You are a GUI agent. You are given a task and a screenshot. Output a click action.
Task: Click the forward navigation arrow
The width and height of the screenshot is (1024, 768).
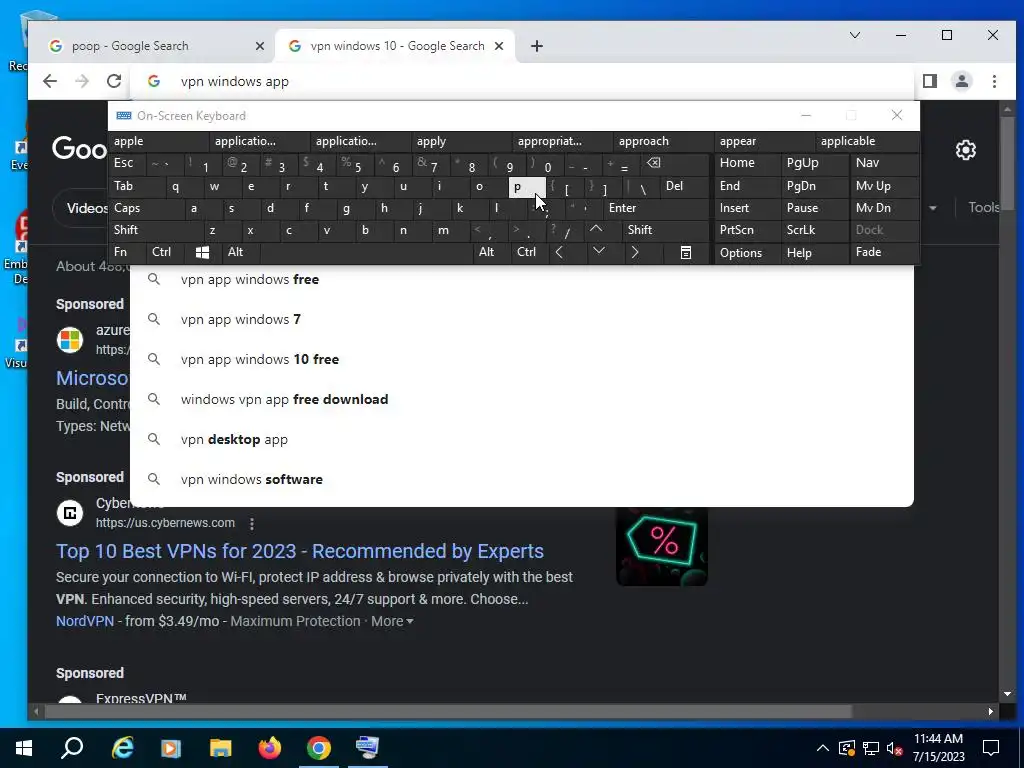(x=82, y=81)
